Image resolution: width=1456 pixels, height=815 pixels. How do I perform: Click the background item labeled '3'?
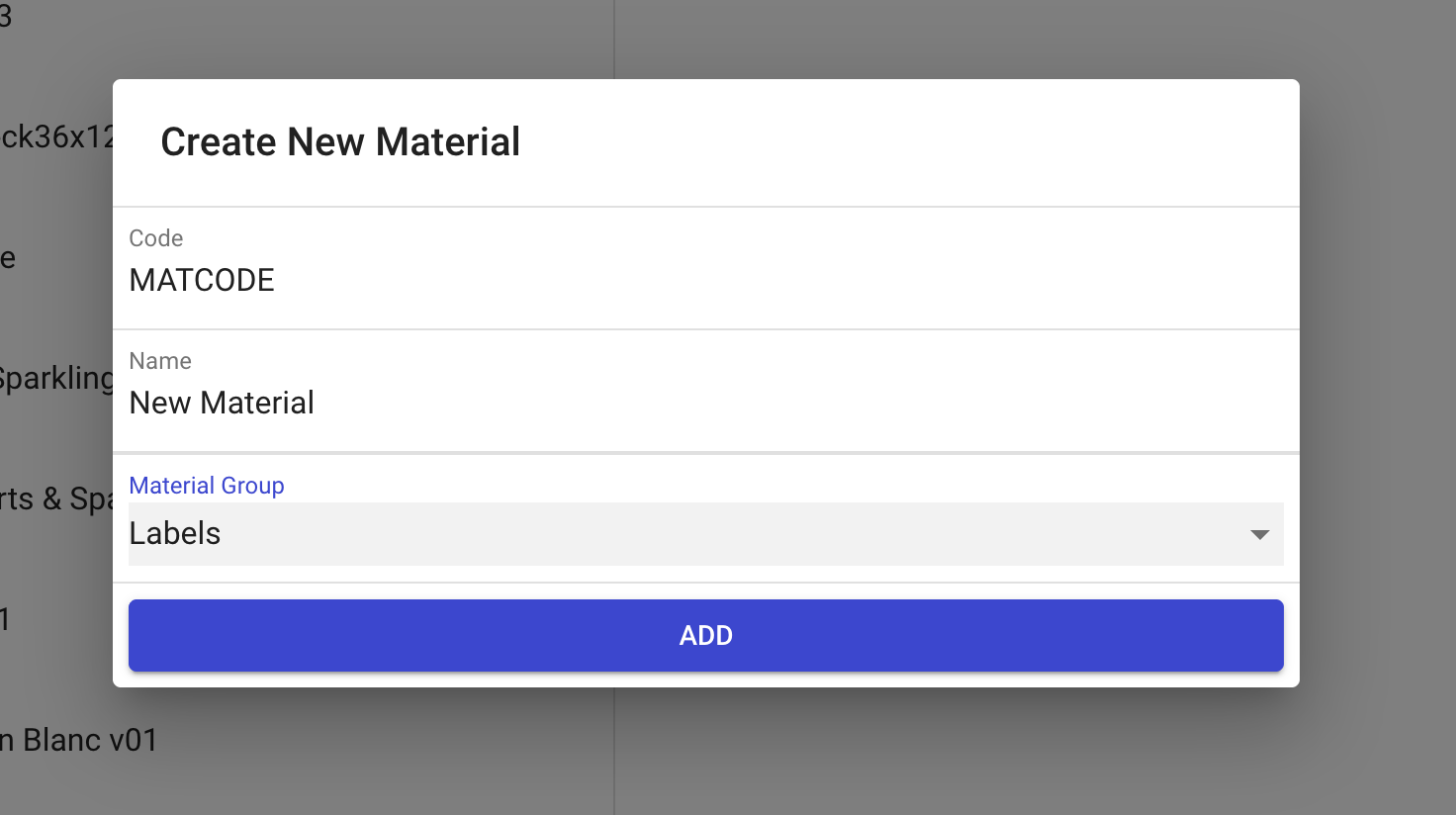[6, 17]
